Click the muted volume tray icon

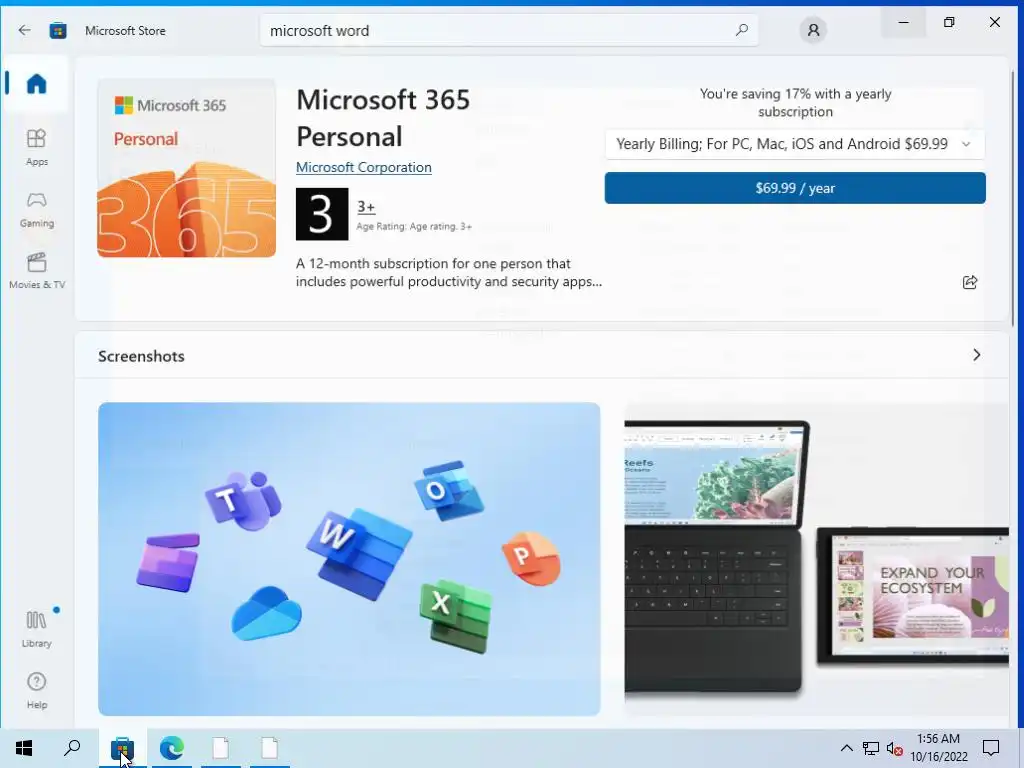[x=894, y=748]
